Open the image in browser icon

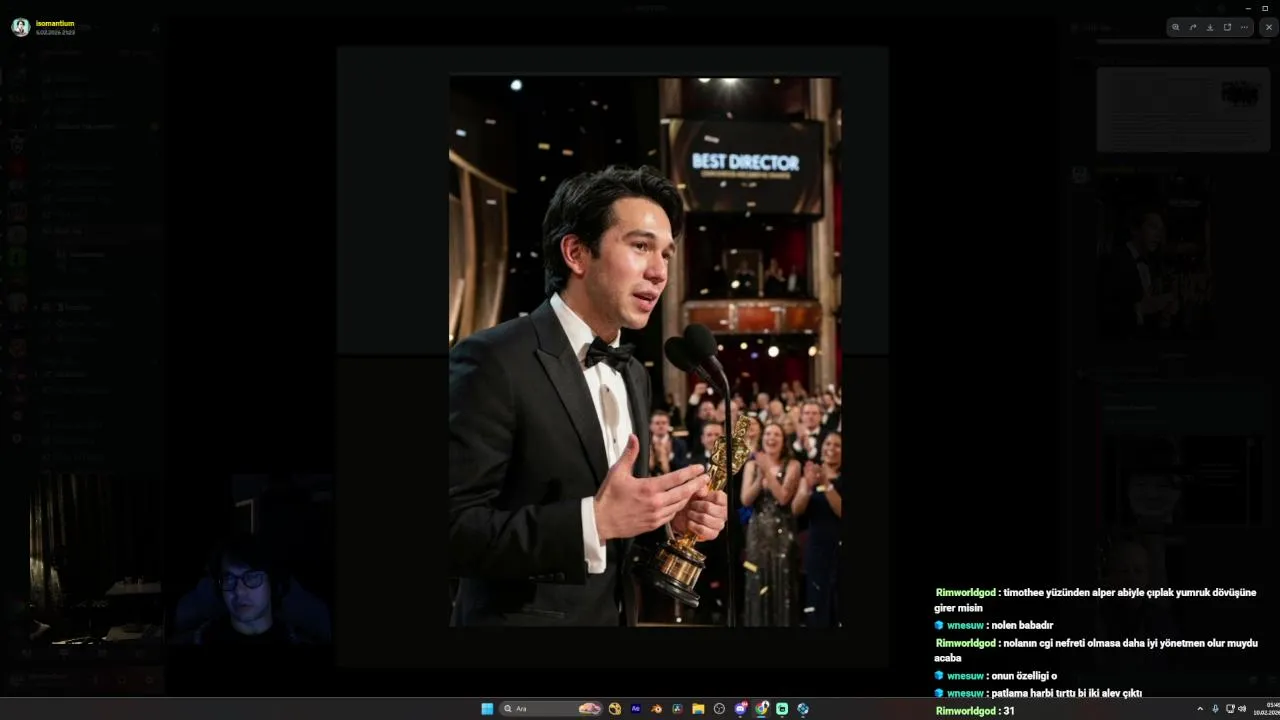pos(1227,28)
